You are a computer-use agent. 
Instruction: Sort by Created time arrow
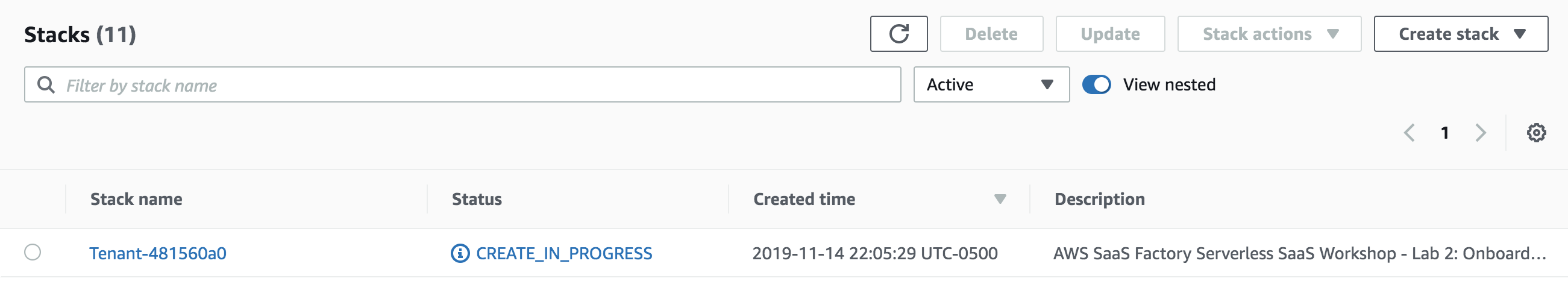pyautogui.click(x=1000, y=200)
